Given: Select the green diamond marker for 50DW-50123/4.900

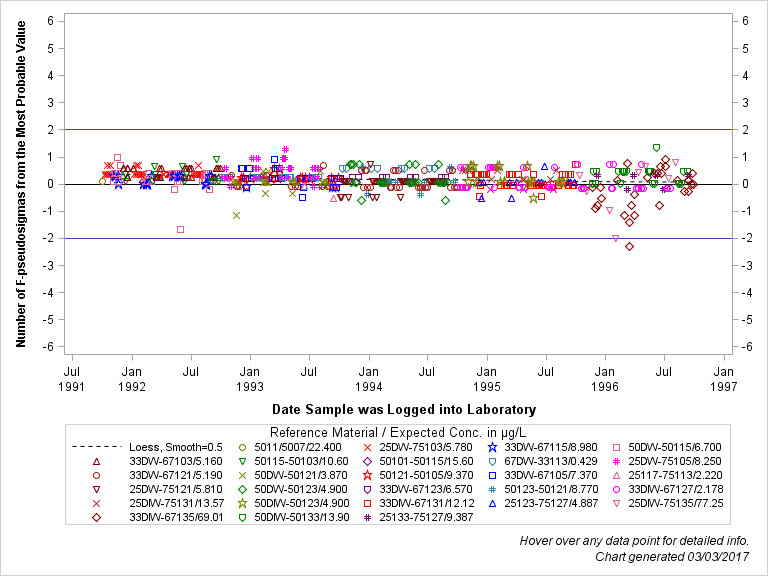Looking at the screenshot, I should pyautogui.click(x=242, y=489).
